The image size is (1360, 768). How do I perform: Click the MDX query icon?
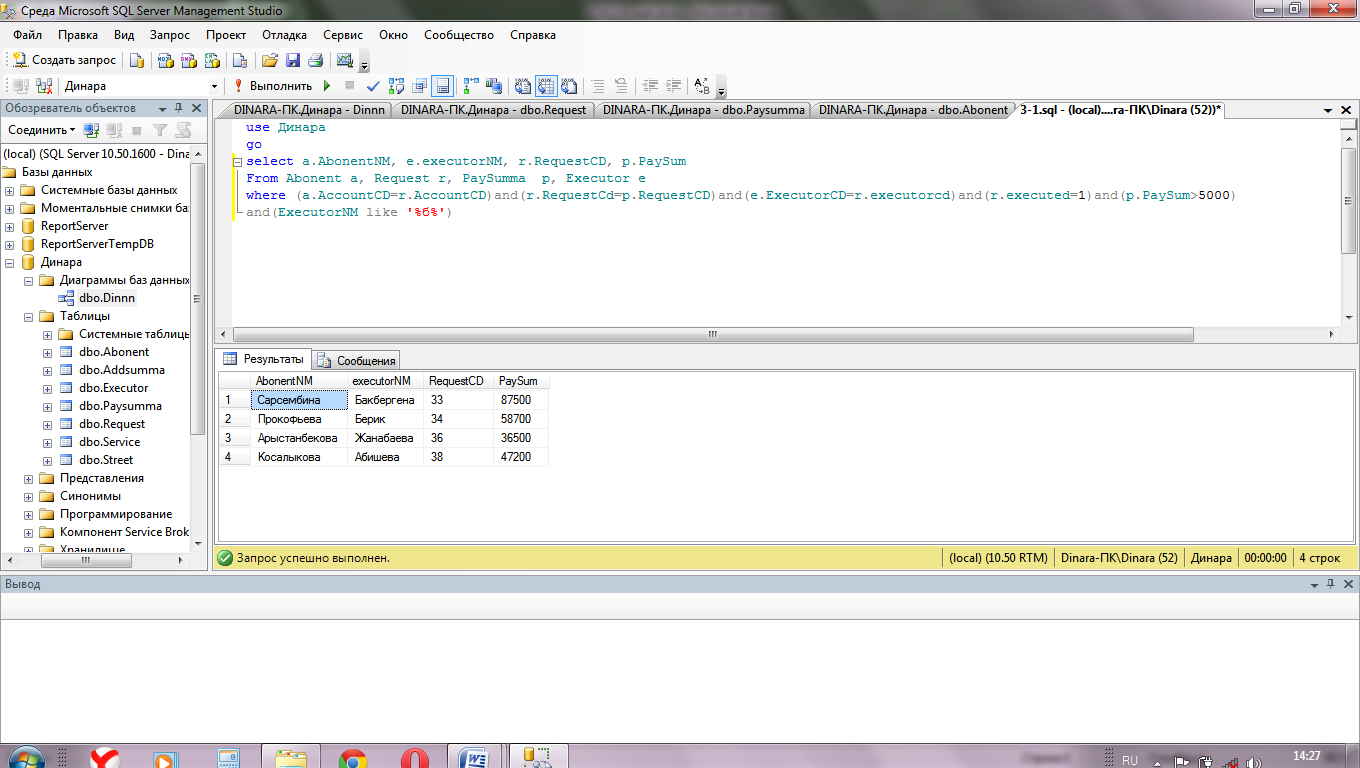click(165, 60)
